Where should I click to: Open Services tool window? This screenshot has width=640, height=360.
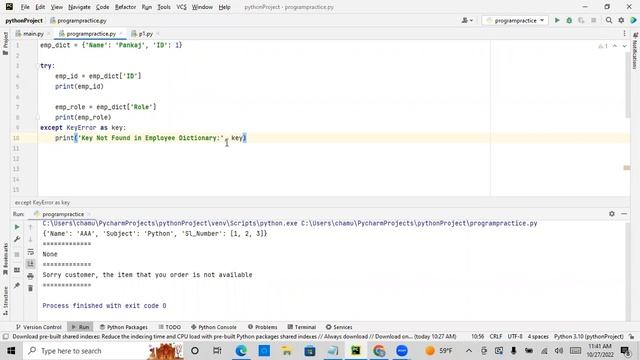(339, 327)
